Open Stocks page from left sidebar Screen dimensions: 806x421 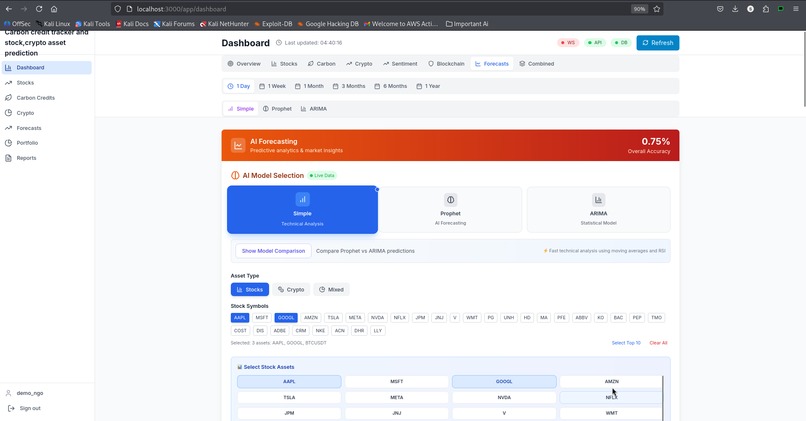coord(47,83)
